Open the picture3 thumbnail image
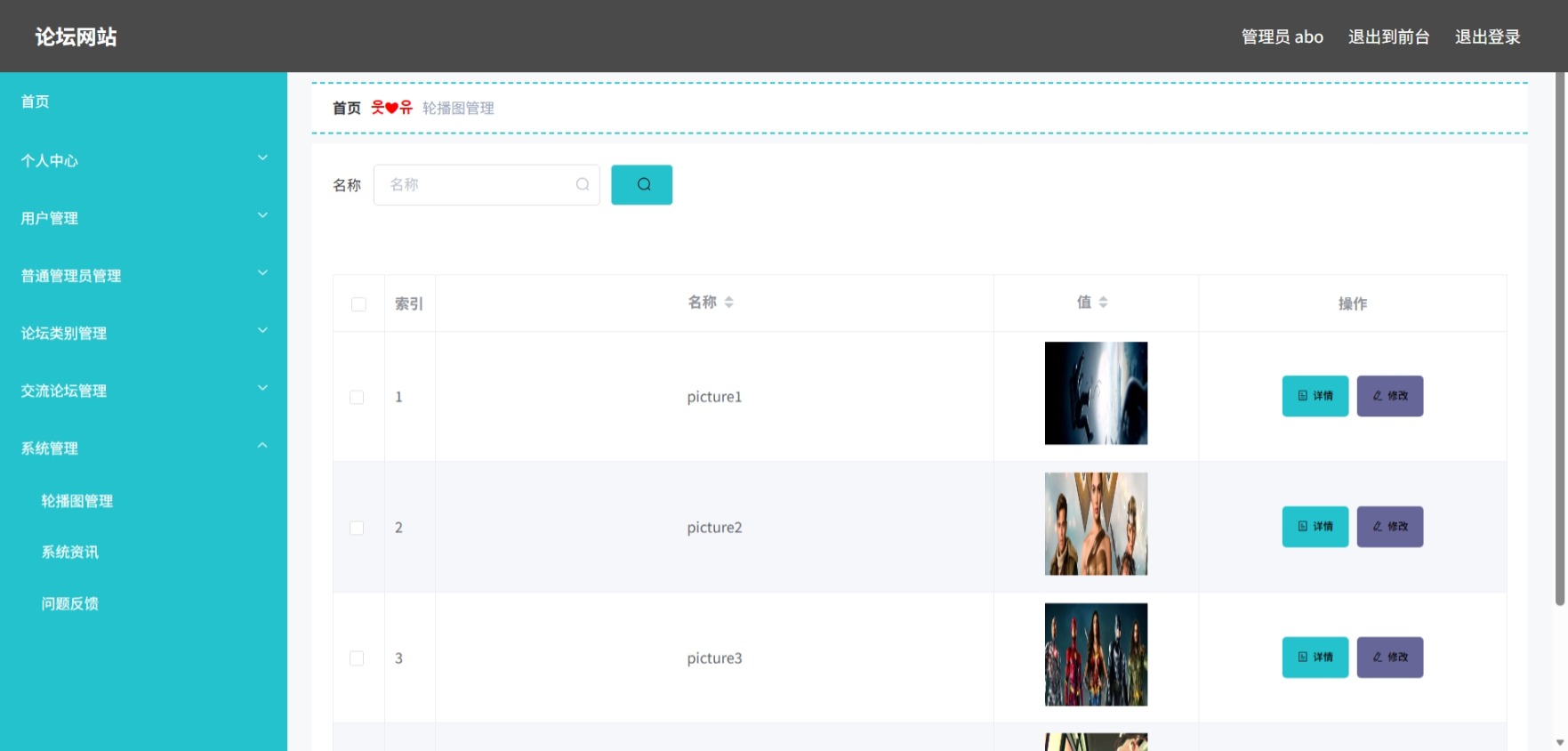This screenshot has height=751, width=1568. click(x=1096, y=655)
